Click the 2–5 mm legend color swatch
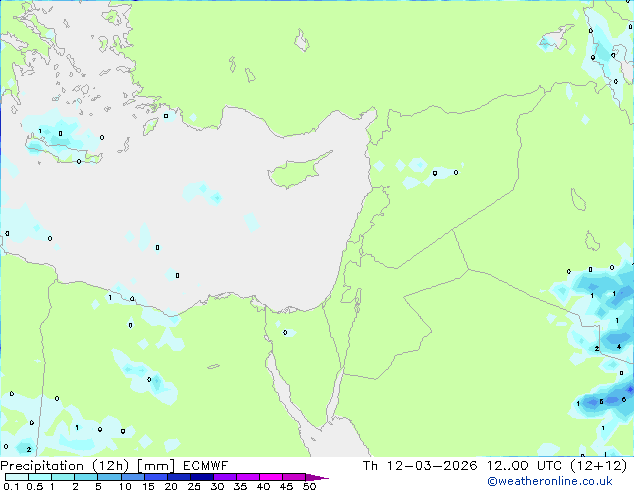This screenshot has width=634, height=490. pos(86,477)
